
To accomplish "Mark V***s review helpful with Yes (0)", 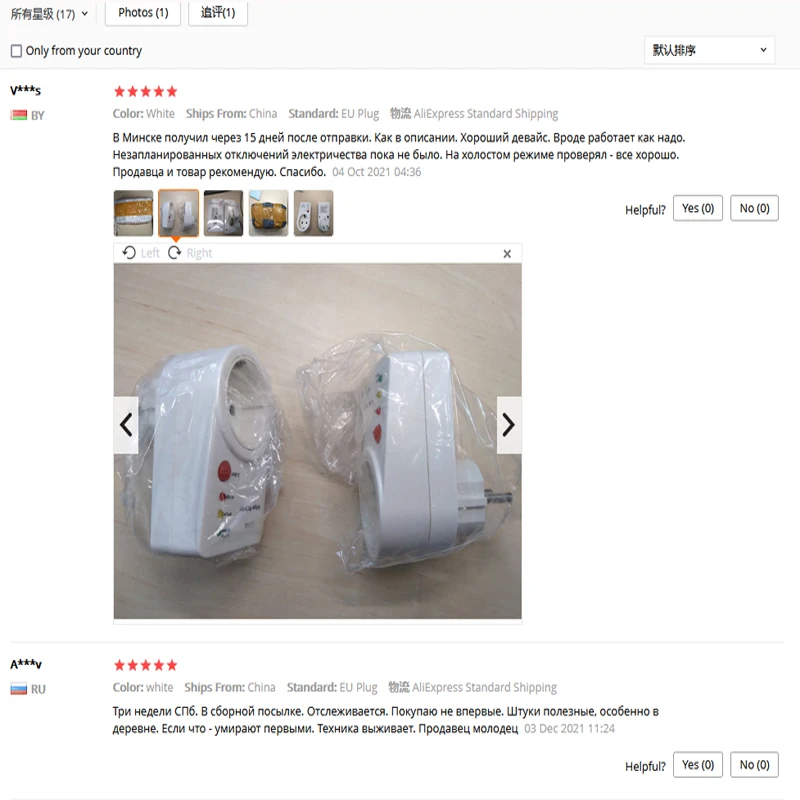I will pos(697,208).
